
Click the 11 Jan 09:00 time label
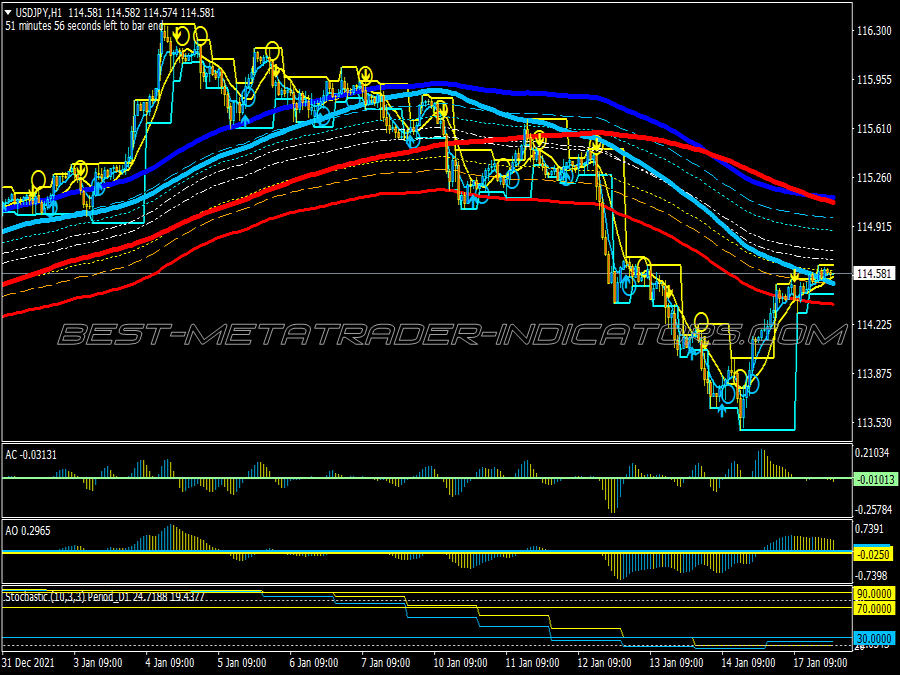point(533,662)
